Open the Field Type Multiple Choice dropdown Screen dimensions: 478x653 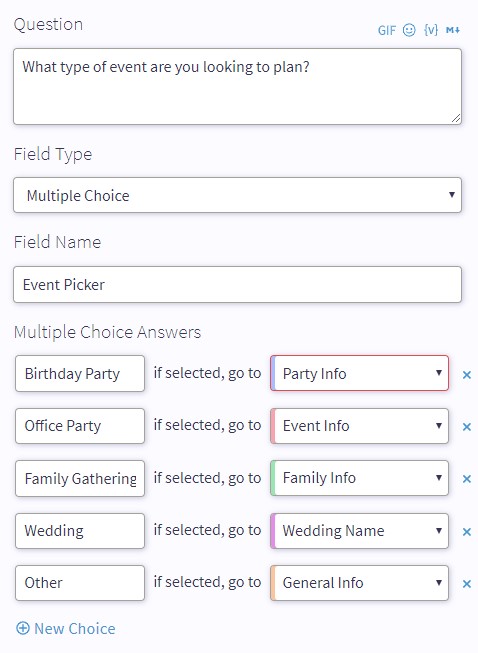pyautogui.click(x=237, y=195)
